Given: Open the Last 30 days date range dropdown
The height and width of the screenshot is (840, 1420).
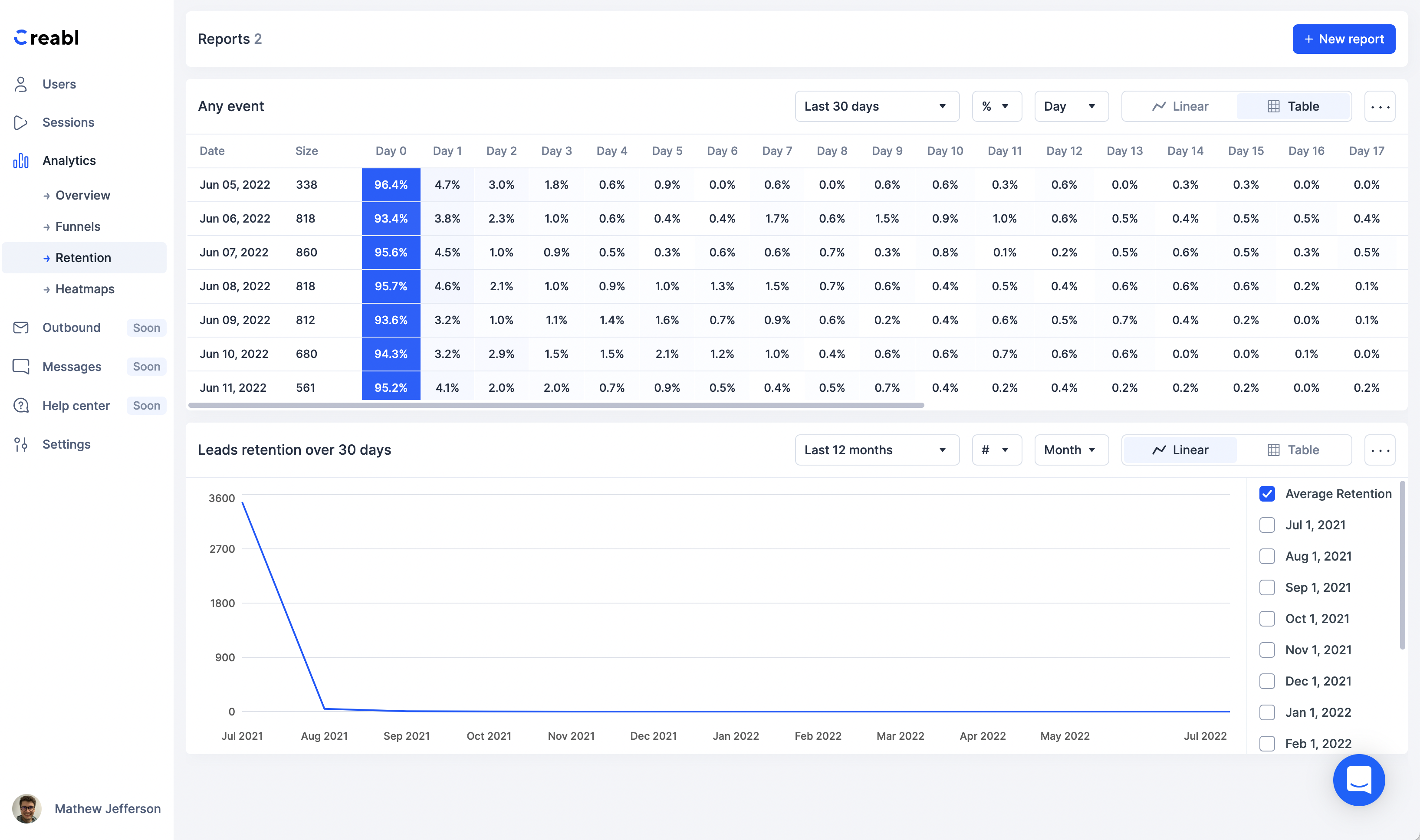Looking at the screenshot, I should pyautogui.click(x=876, y=106).
